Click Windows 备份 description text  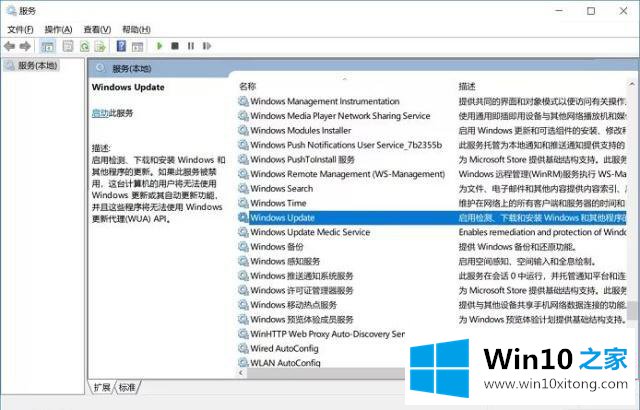point(518,247)
